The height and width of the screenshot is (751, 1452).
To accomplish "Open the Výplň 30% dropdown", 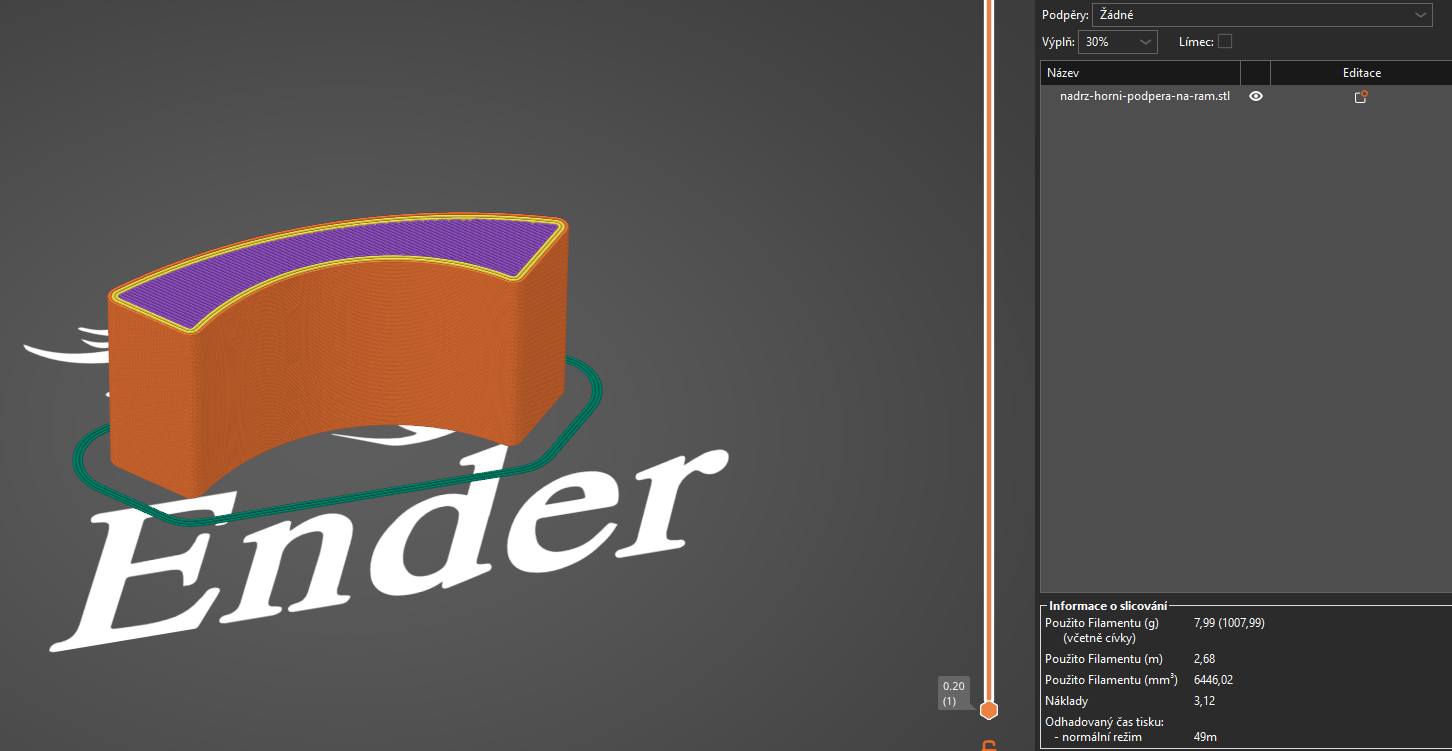I will coord(1118,42).
